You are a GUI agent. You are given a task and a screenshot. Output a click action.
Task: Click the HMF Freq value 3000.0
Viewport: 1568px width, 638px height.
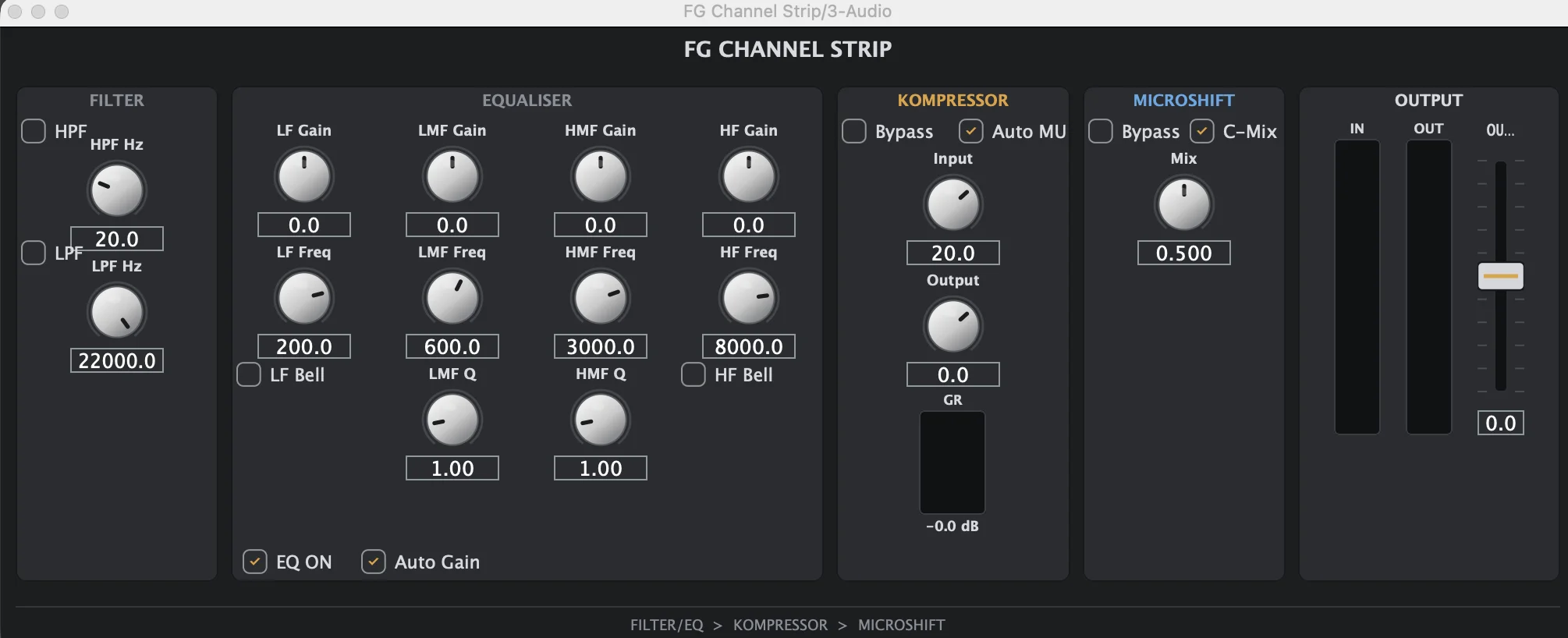pos(601,346)
